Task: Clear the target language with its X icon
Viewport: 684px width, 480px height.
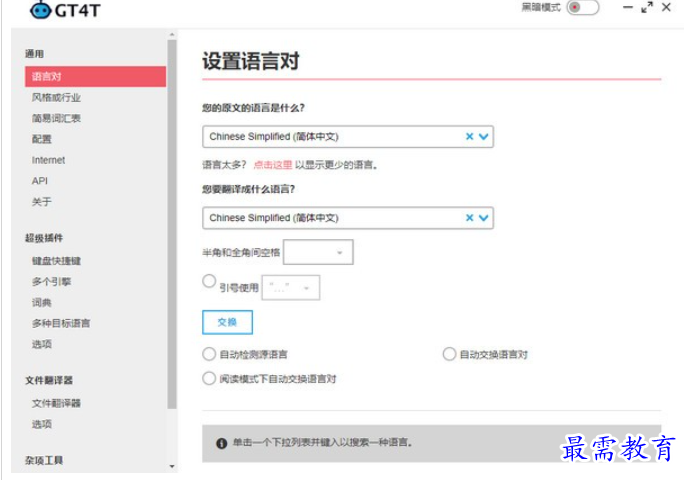Action: 469,218
